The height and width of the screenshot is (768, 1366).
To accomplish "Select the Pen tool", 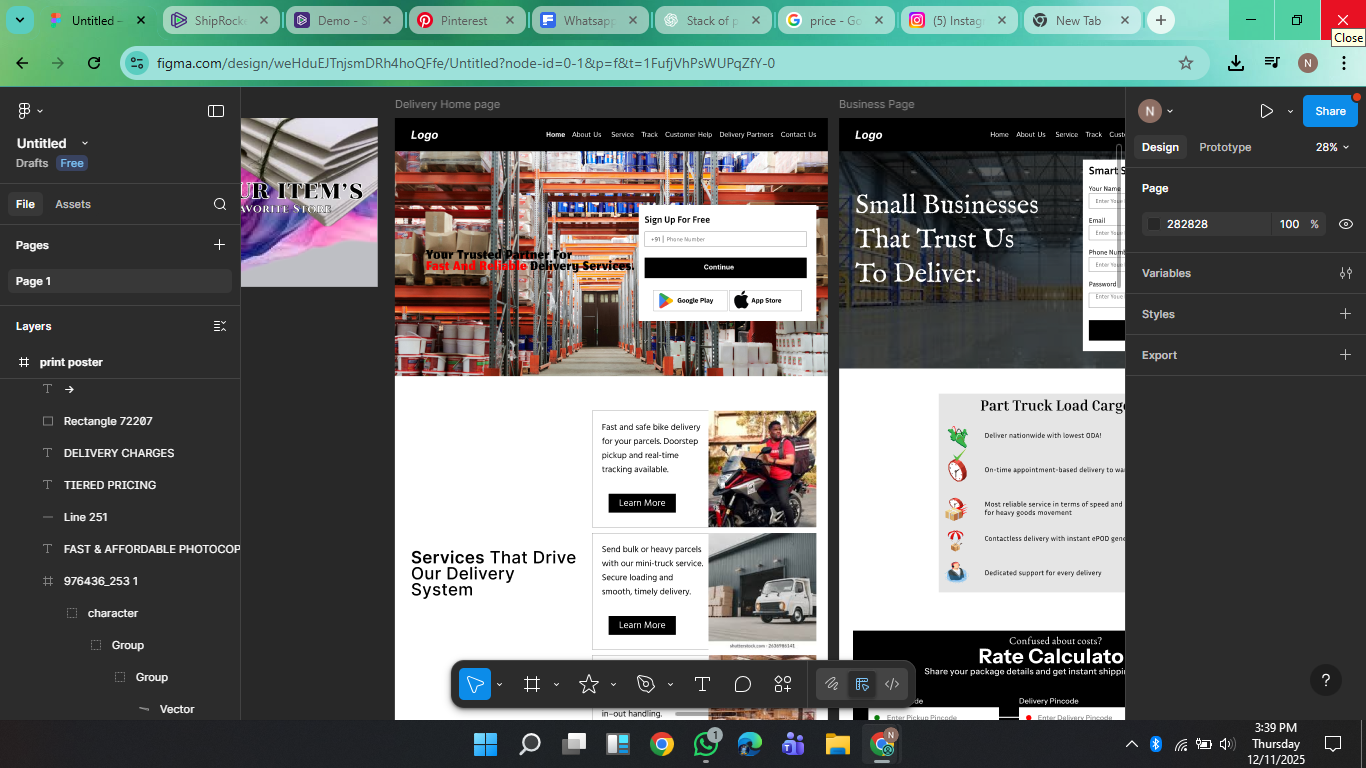I will (646, 684).
